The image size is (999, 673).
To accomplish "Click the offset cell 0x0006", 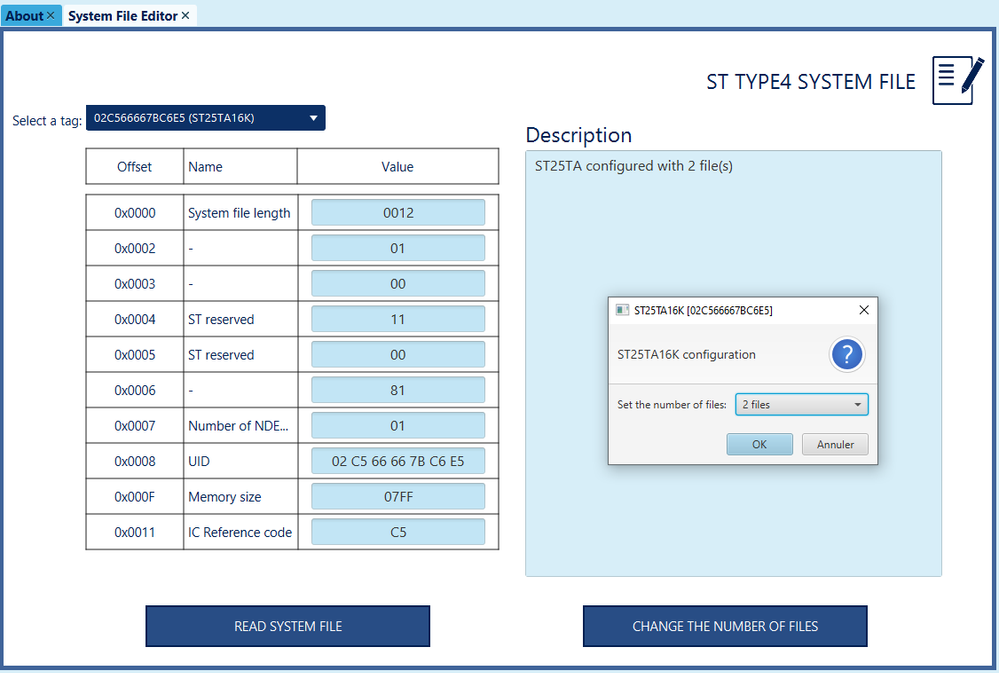I will (x=134, y=390).
